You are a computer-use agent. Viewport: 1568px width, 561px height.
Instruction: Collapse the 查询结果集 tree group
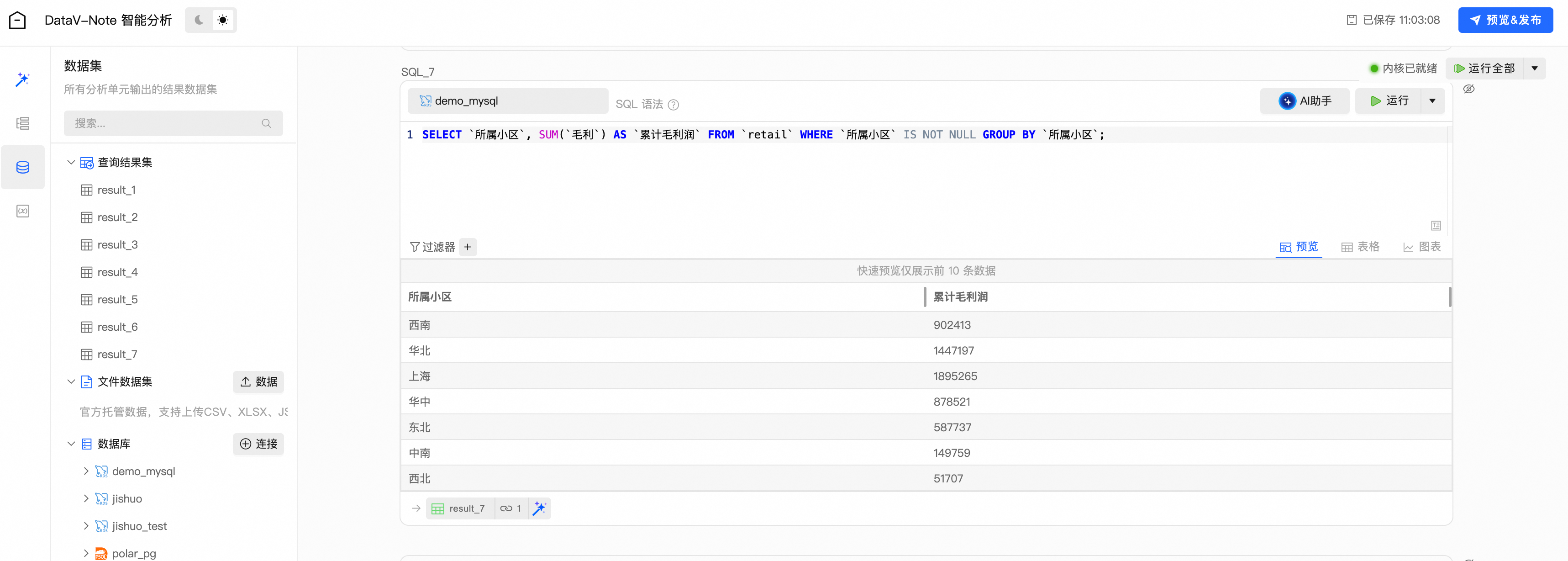click(71, 163)
